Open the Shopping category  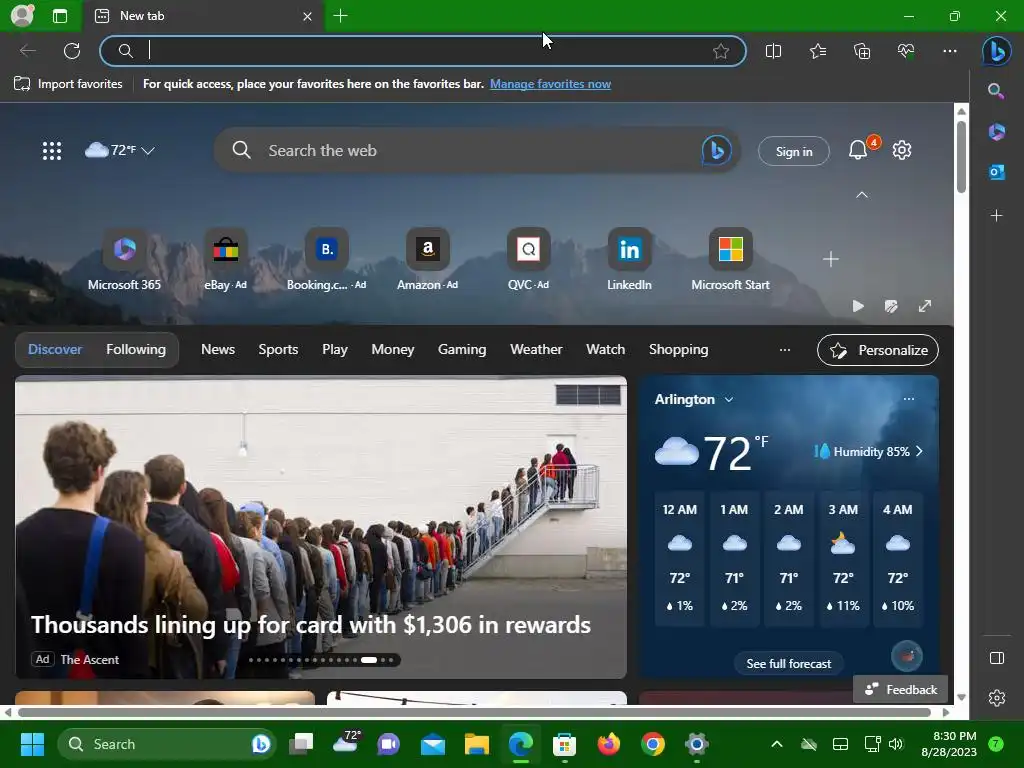point(679,349)
